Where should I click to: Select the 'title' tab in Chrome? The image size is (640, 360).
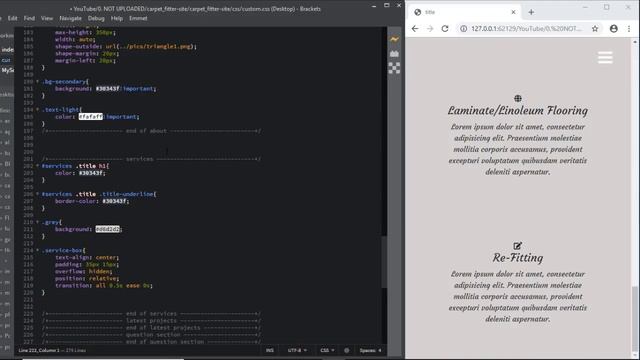click(463, 12)
